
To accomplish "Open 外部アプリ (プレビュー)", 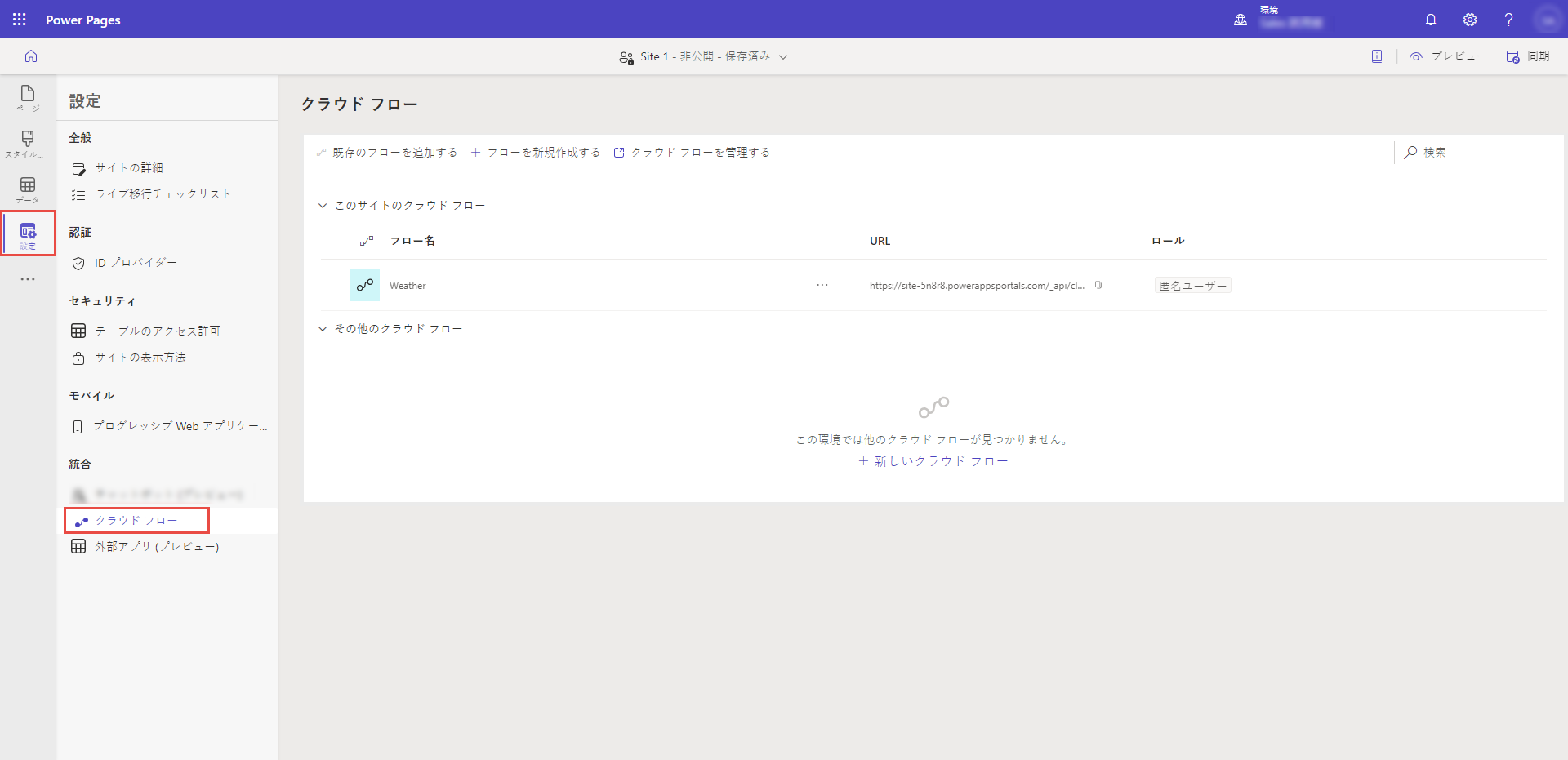I will tap(157, 547).
